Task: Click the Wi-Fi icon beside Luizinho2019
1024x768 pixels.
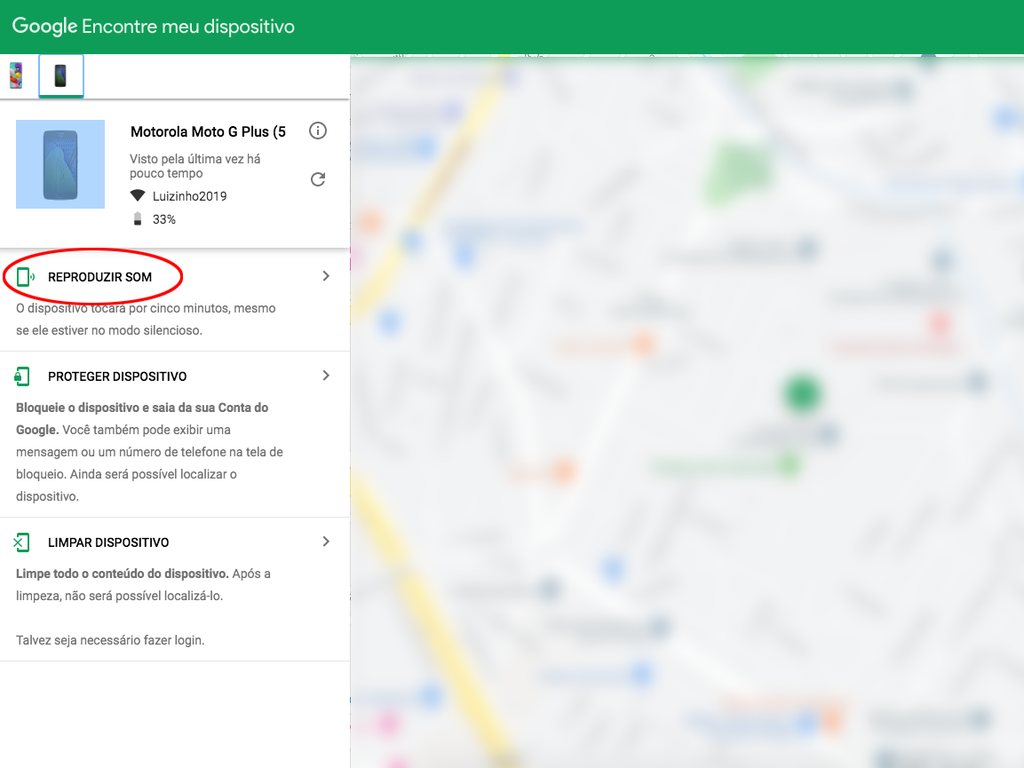Action: (x=137, y=196)
